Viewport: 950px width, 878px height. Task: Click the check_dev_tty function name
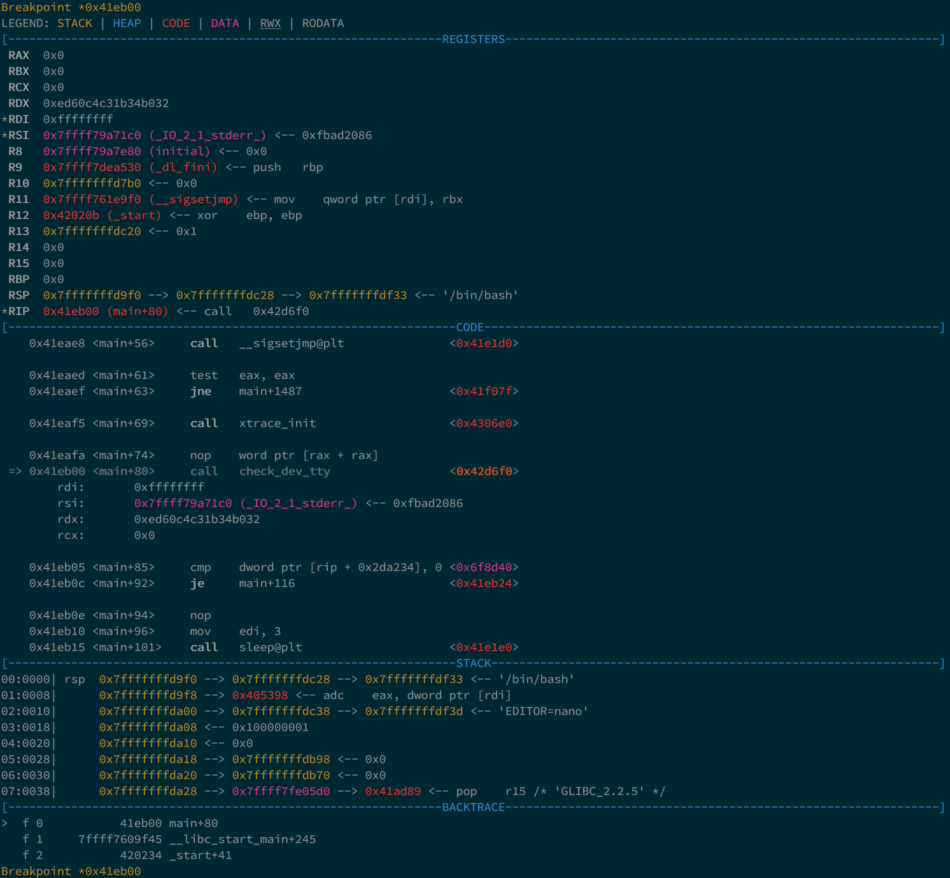[x=284, y=471]
